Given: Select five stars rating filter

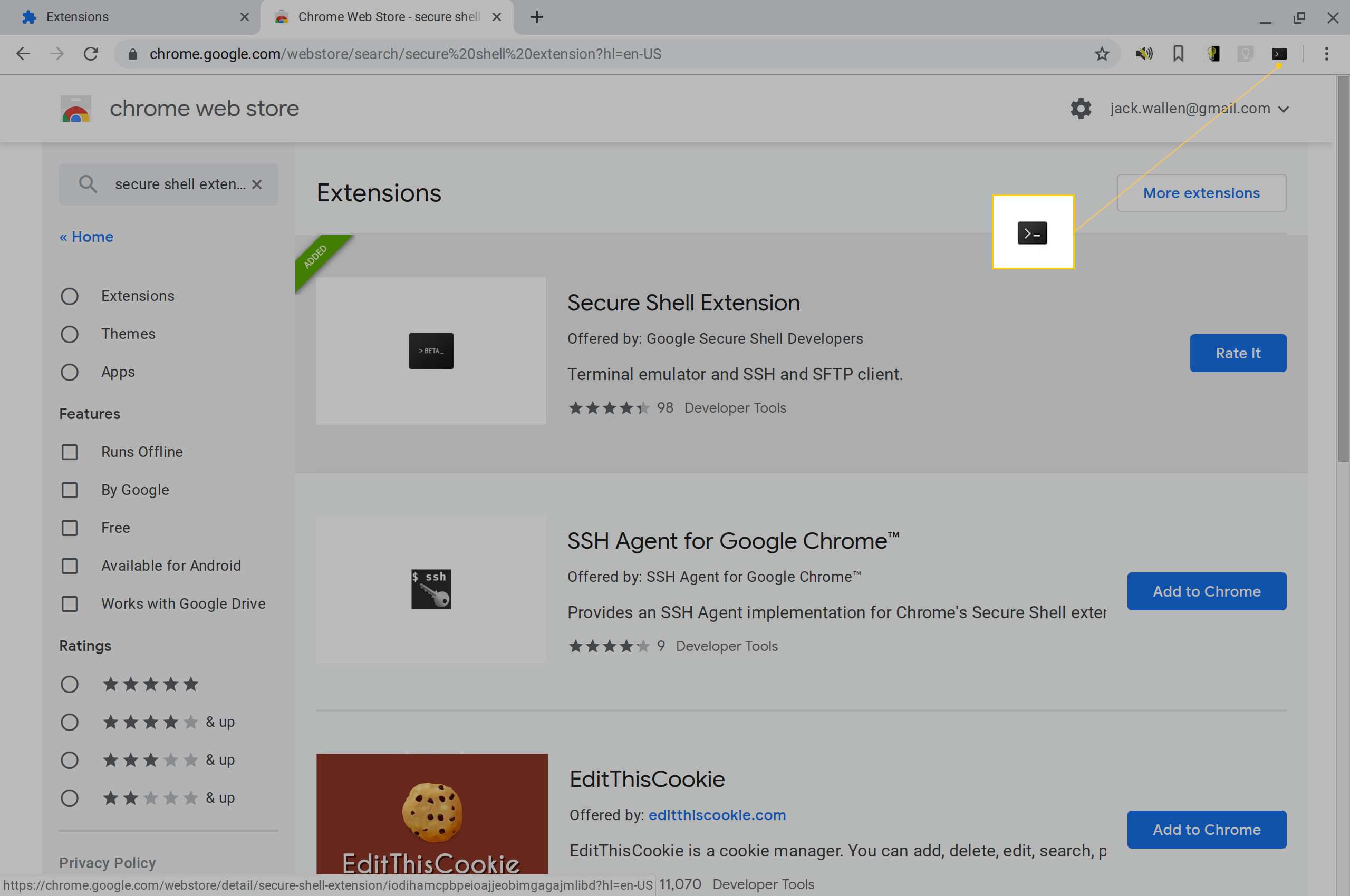Looking at the screenshot, I should (70, 684).
